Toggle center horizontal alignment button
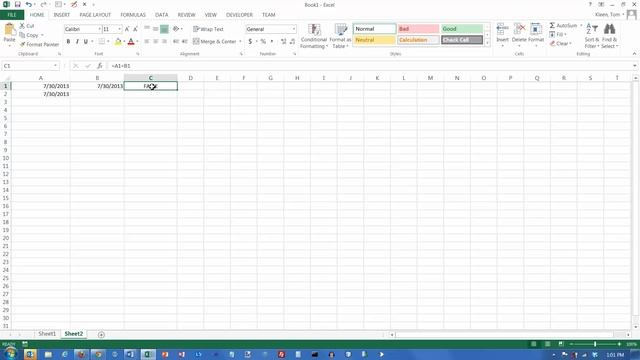Image resolution: width=640 pixels, height=360 pixels. click(156, 41)
